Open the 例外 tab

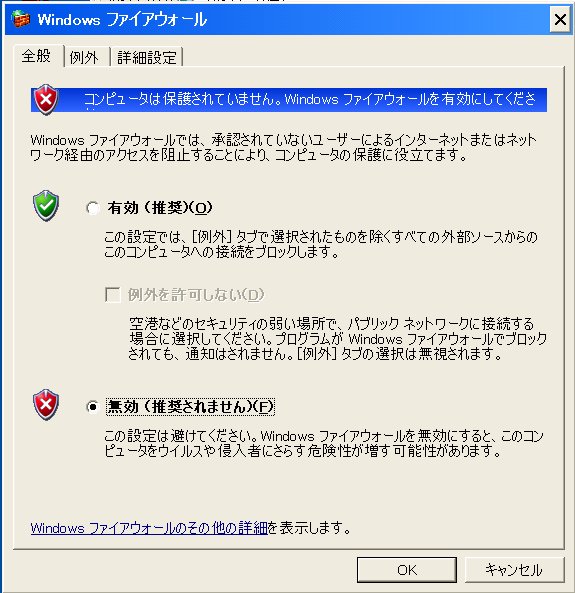[x=84, y=57]
